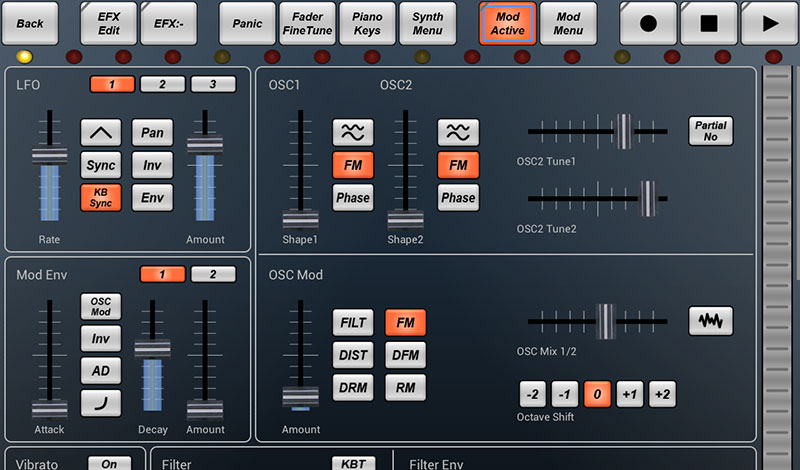Choose the OSC2 sine waveform icon button
This screenshot has width=800, height=470.
click(458, 133)
